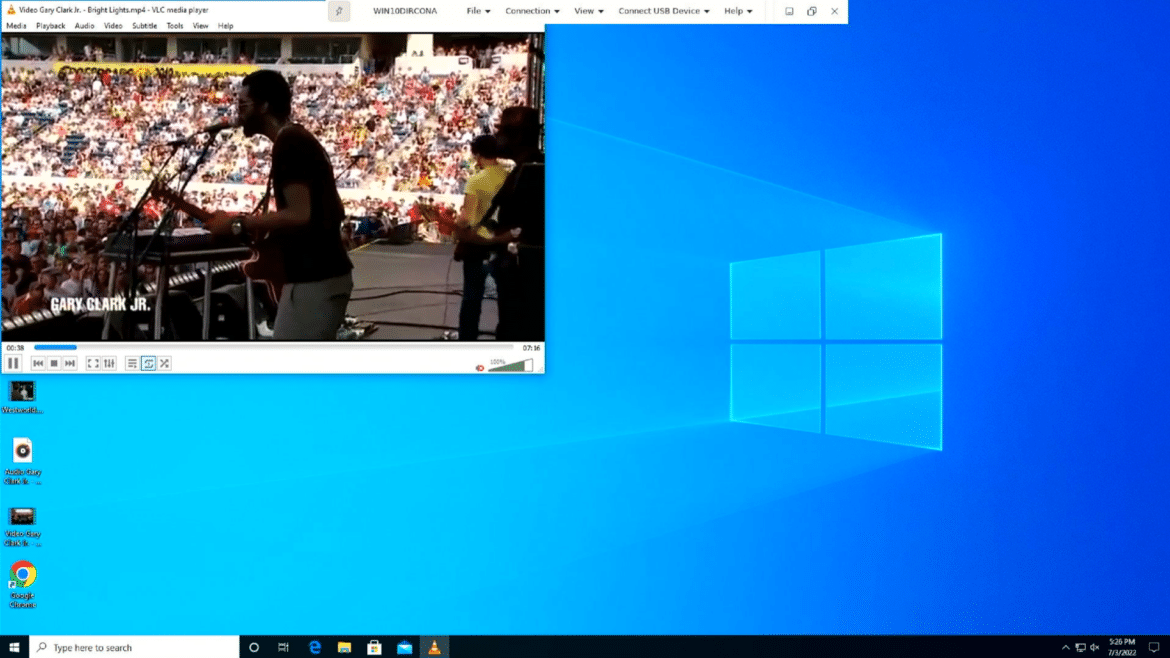Open the notification action center
Viewport: 1170px width, 658px height.
pyautogui.click(x=1154, y=648)
